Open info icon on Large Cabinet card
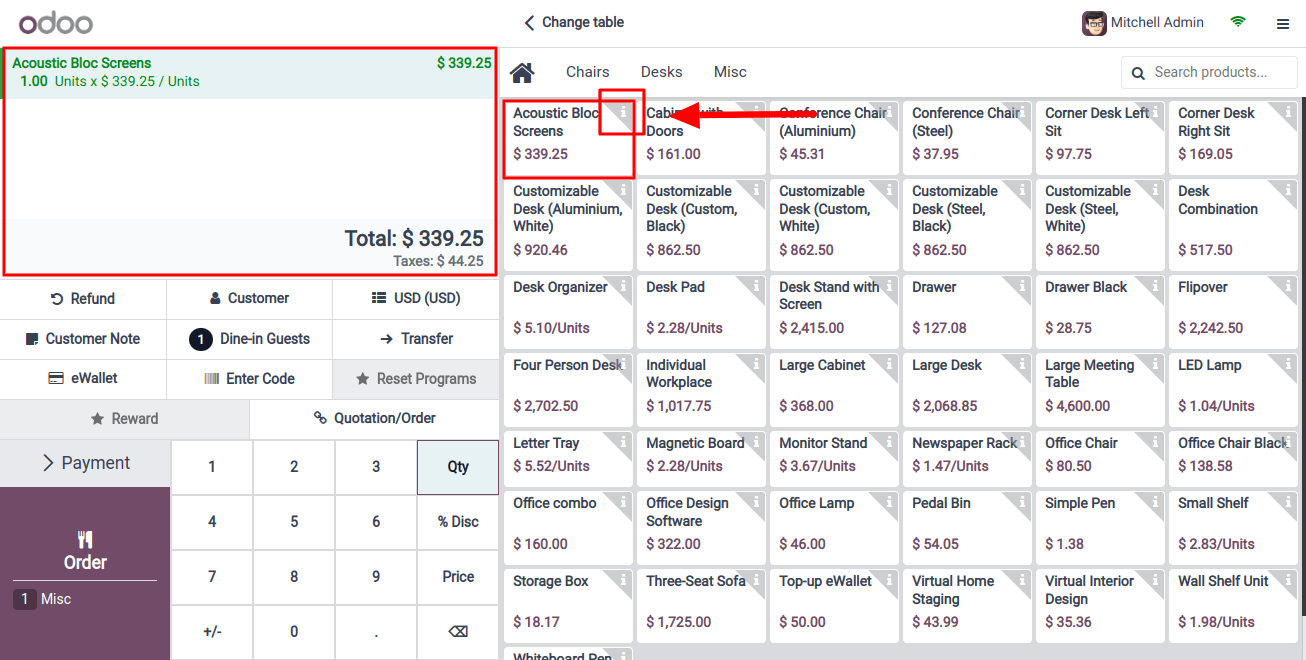Image resolution: width=1306 pixels, height=660 pixels. coord(889,364)
